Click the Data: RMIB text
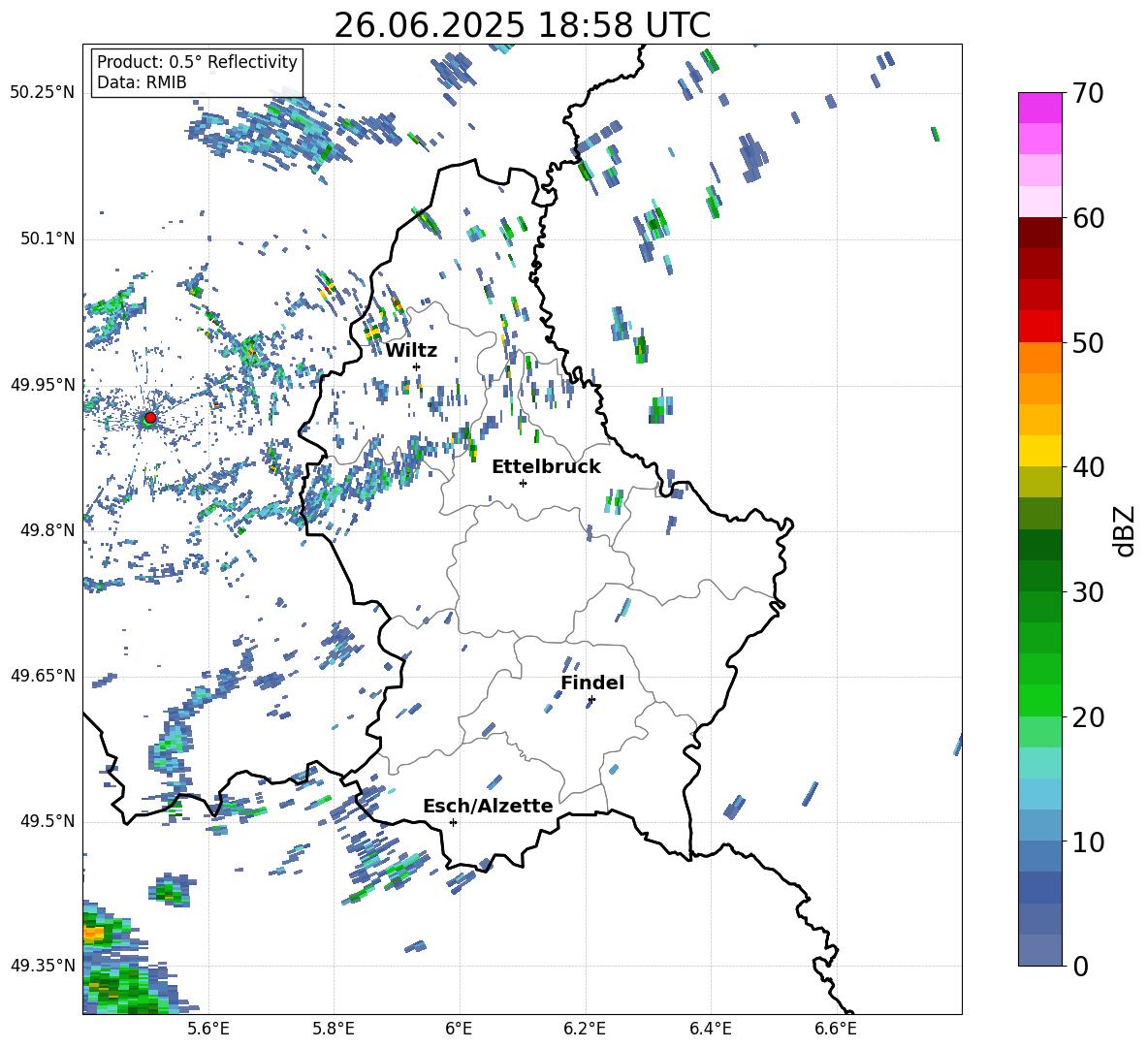 point(142,82)
